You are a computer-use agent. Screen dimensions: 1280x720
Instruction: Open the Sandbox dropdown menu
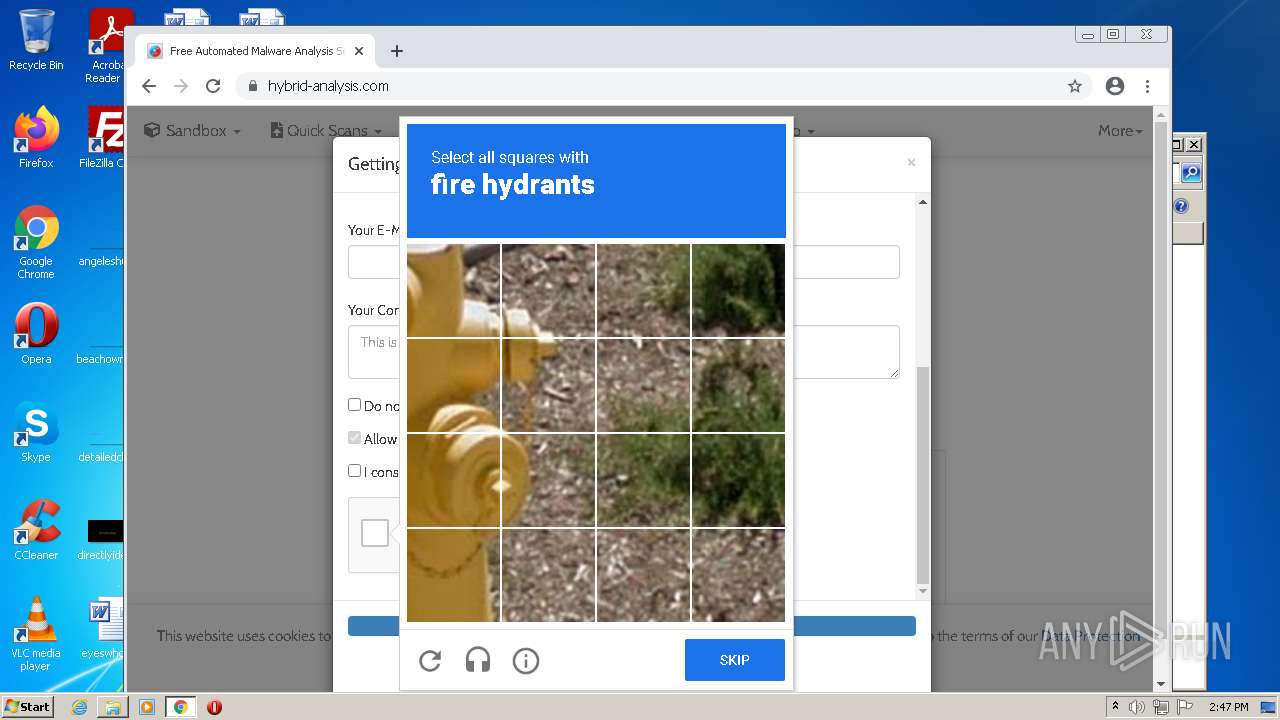click(x=193, y=130)
